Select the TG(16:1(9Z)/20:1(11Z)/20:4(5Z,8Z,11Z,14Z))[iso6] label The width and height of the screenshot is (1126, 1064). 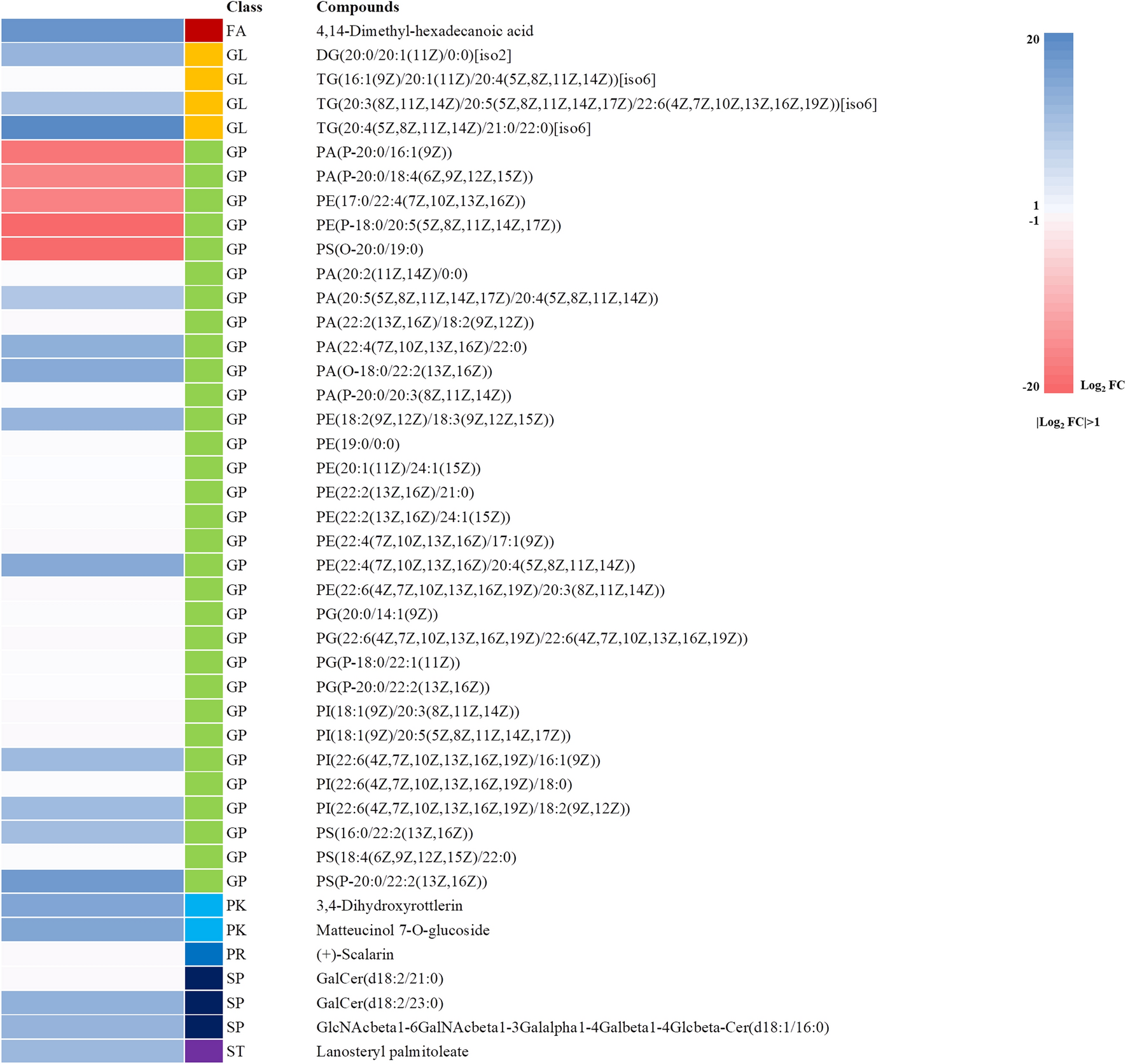(x=486, y=80)
